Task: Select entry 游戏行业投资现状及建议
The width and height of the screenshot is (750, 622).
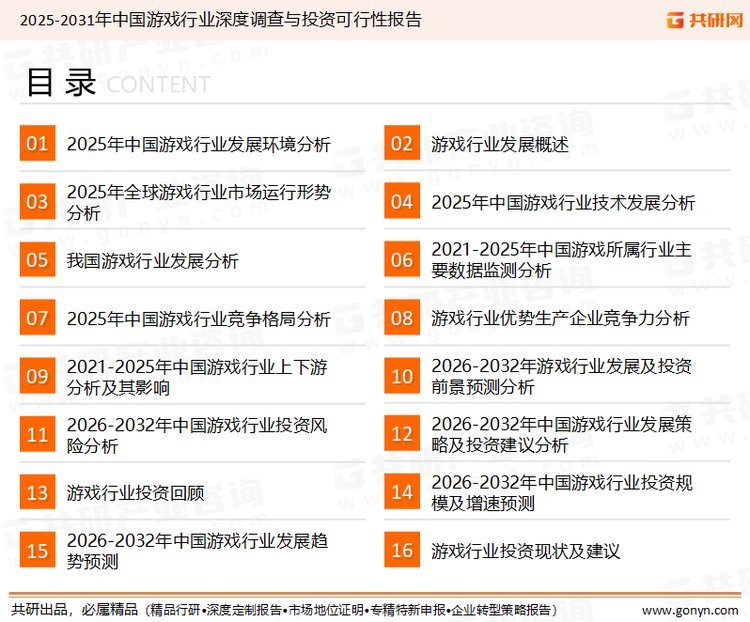Action: click(x=525, y=551)
